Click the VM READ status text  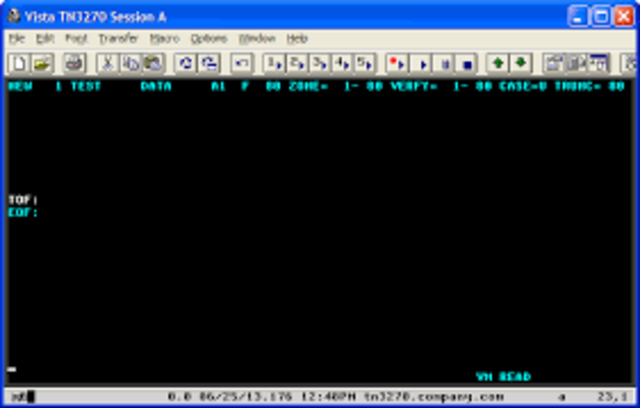(x=503, y=376)
